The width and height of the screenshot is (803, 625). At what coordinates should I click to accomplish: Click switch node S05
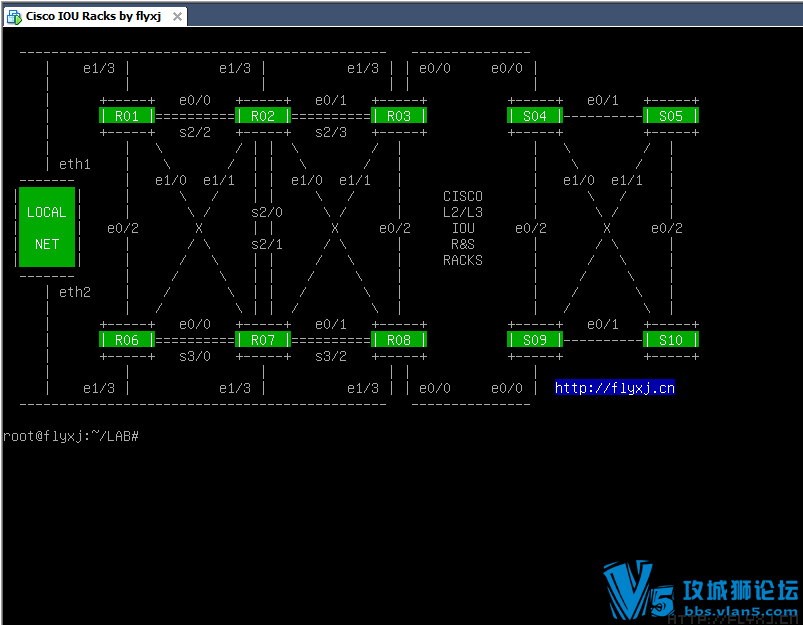(x=671, y=116)
